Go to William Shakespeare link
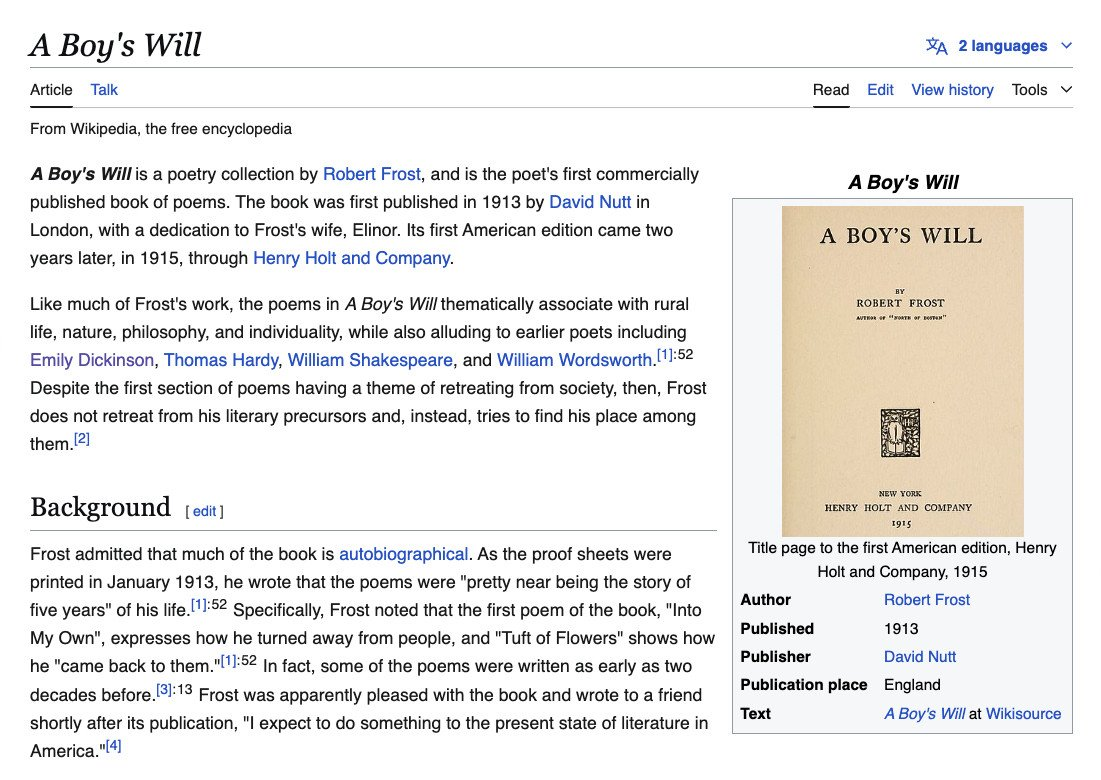1101x780 pixels. coord(370,360)
